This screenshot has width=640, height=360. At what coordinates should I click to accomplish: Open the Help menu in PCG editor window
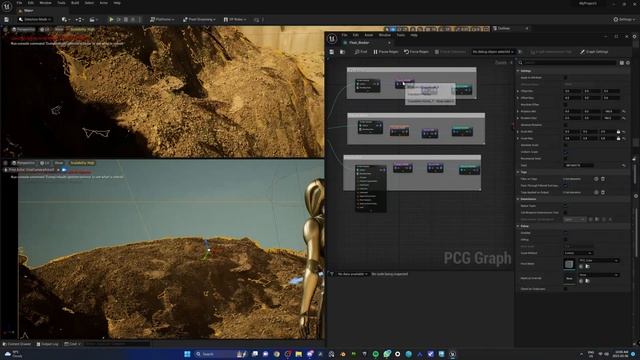(x=414, y=35)
